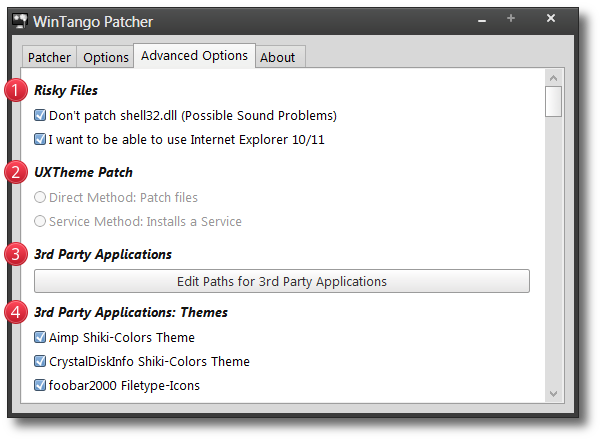The image size is (602, 441).
Task: Click the scrollbar down arrow
Action: coord(553,394)
